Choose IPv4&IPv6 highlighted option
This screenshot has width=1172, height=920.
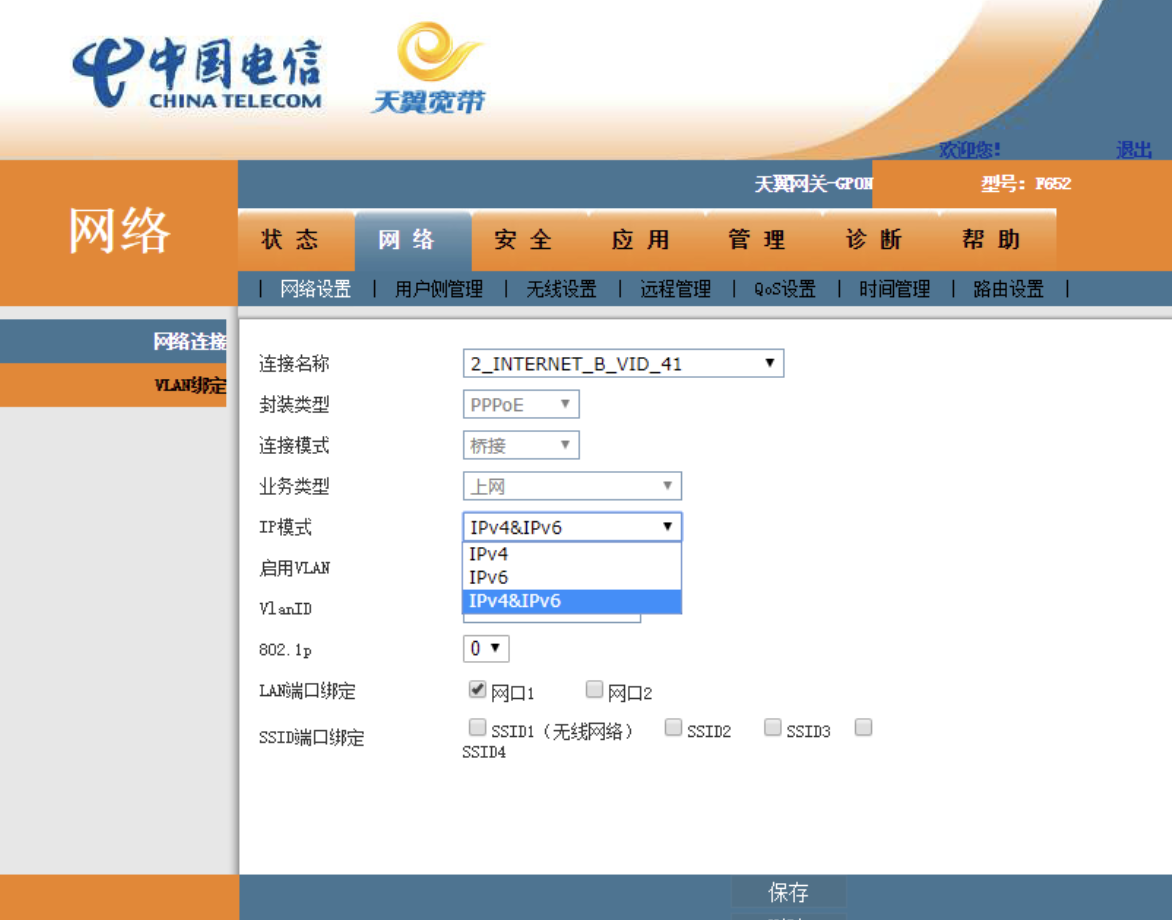[x=572, y=601]
